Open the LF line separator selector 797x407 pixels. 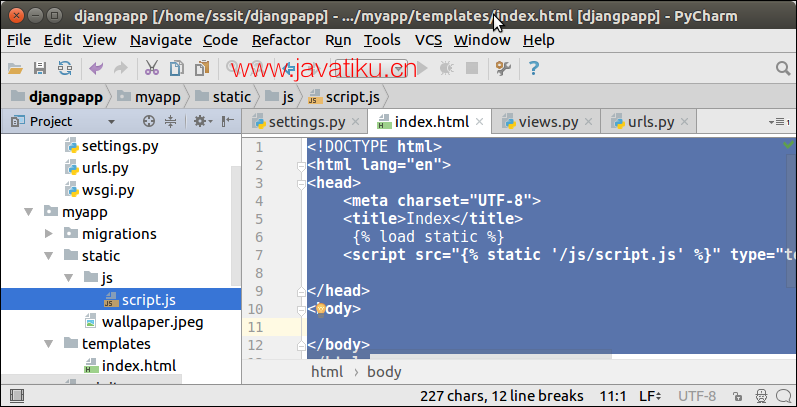tap(650, 395)
